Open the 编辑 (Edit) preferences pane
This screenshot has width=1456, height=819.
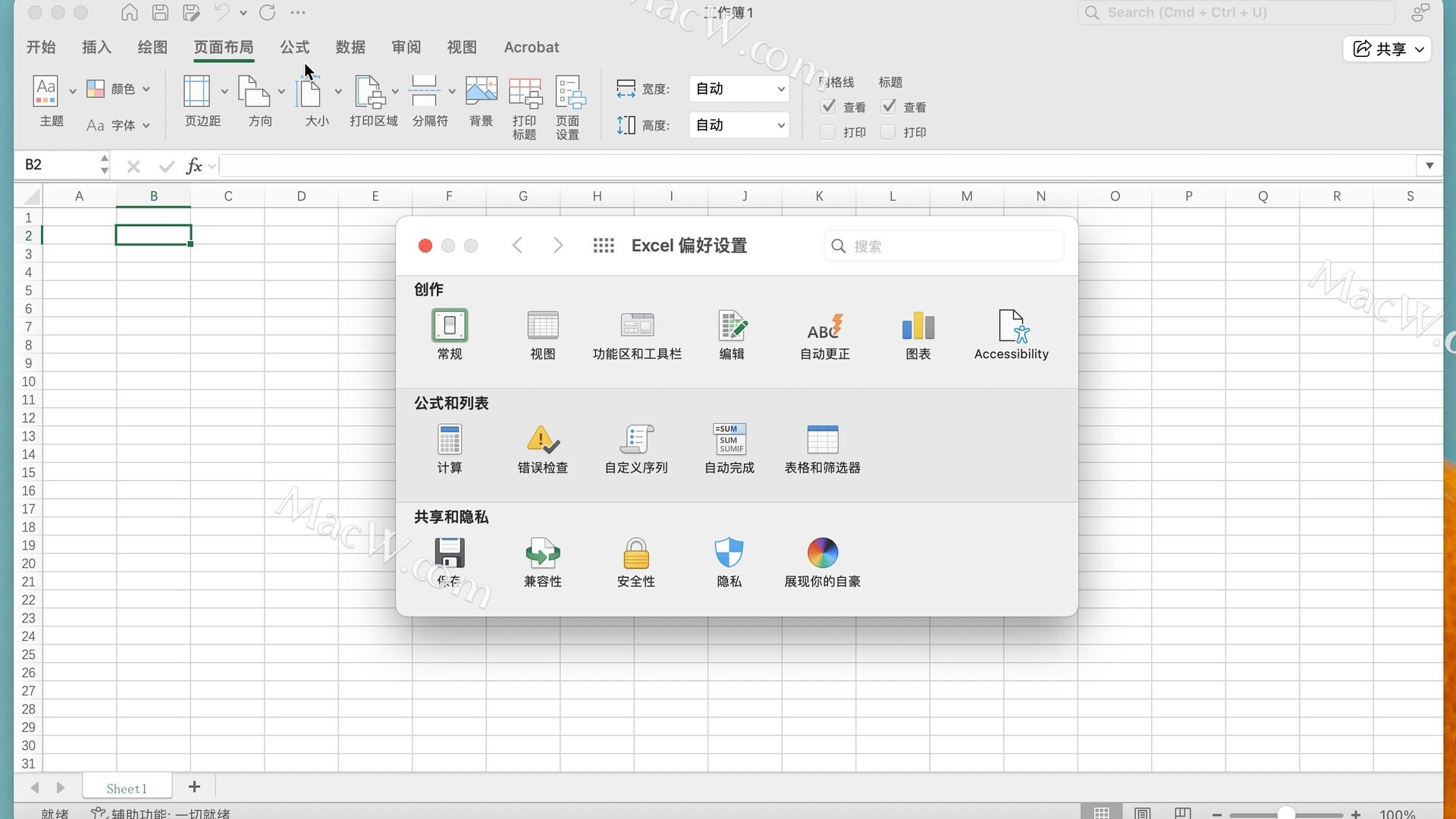[x=731, y=334]
